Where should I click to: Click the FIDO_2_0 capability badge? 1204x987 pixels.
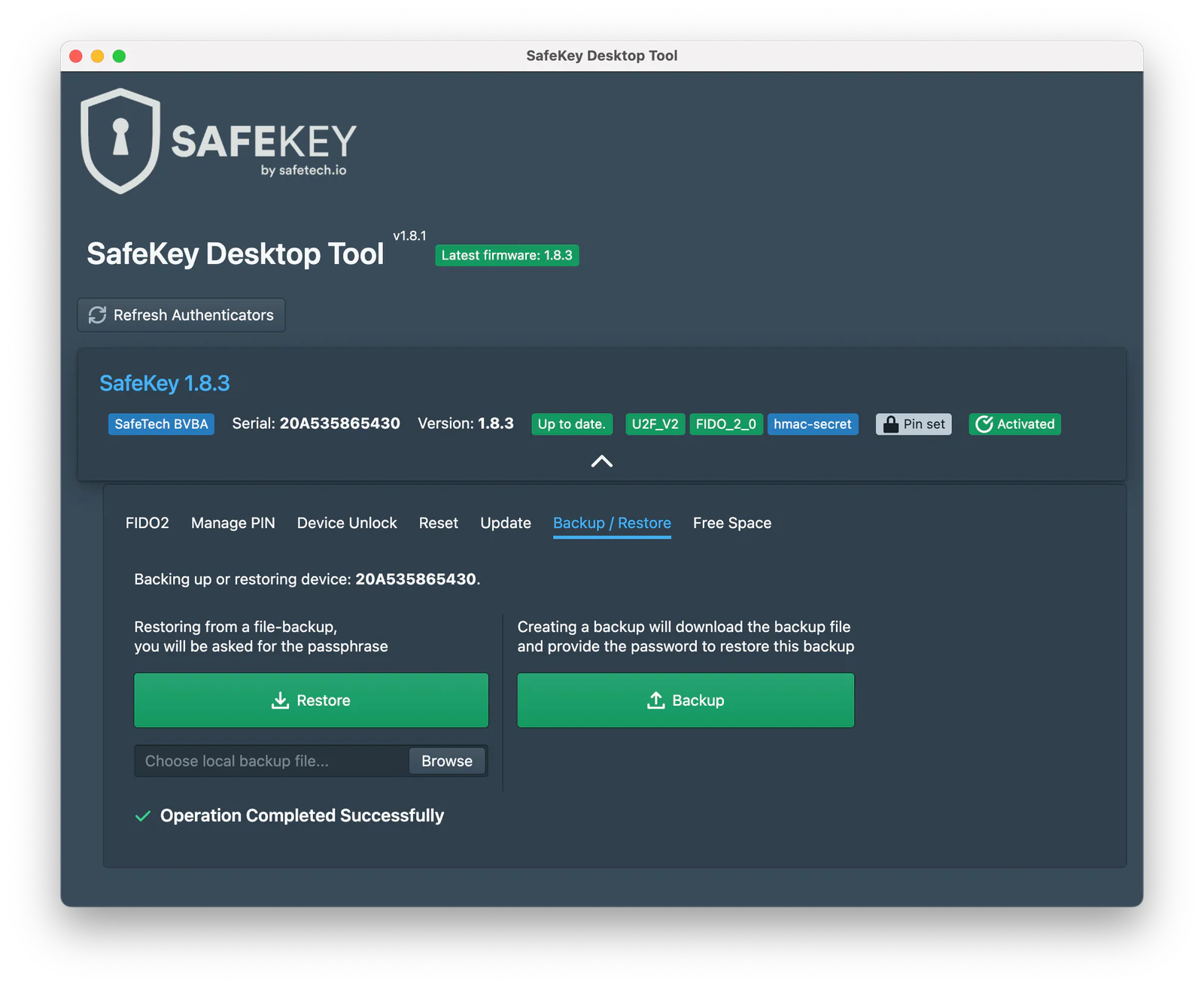(726, 424)
